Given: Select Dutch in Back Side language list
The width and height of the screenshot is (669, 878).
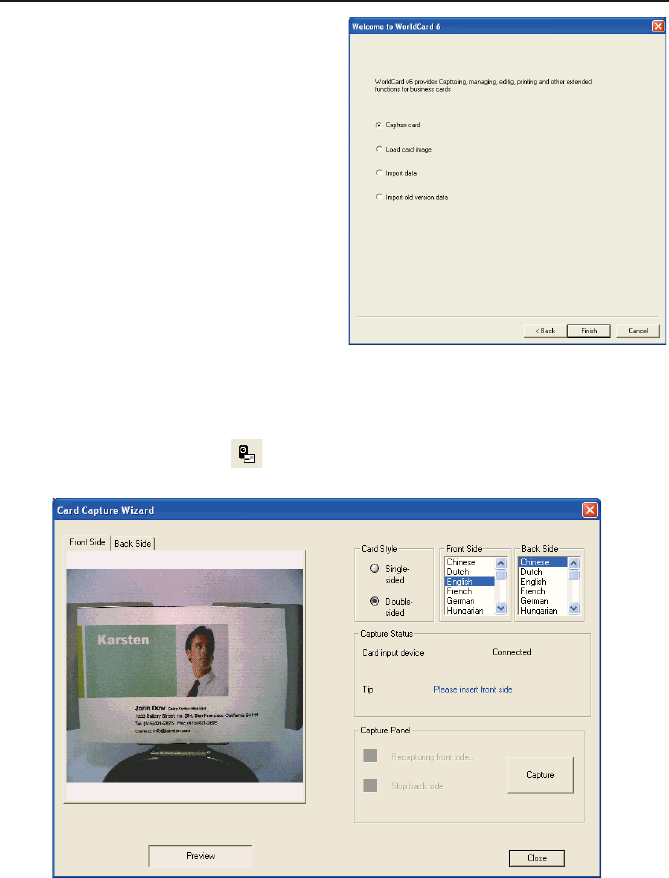Looking at the screenshot, I should pyautogui.click(x=542, y=572).
